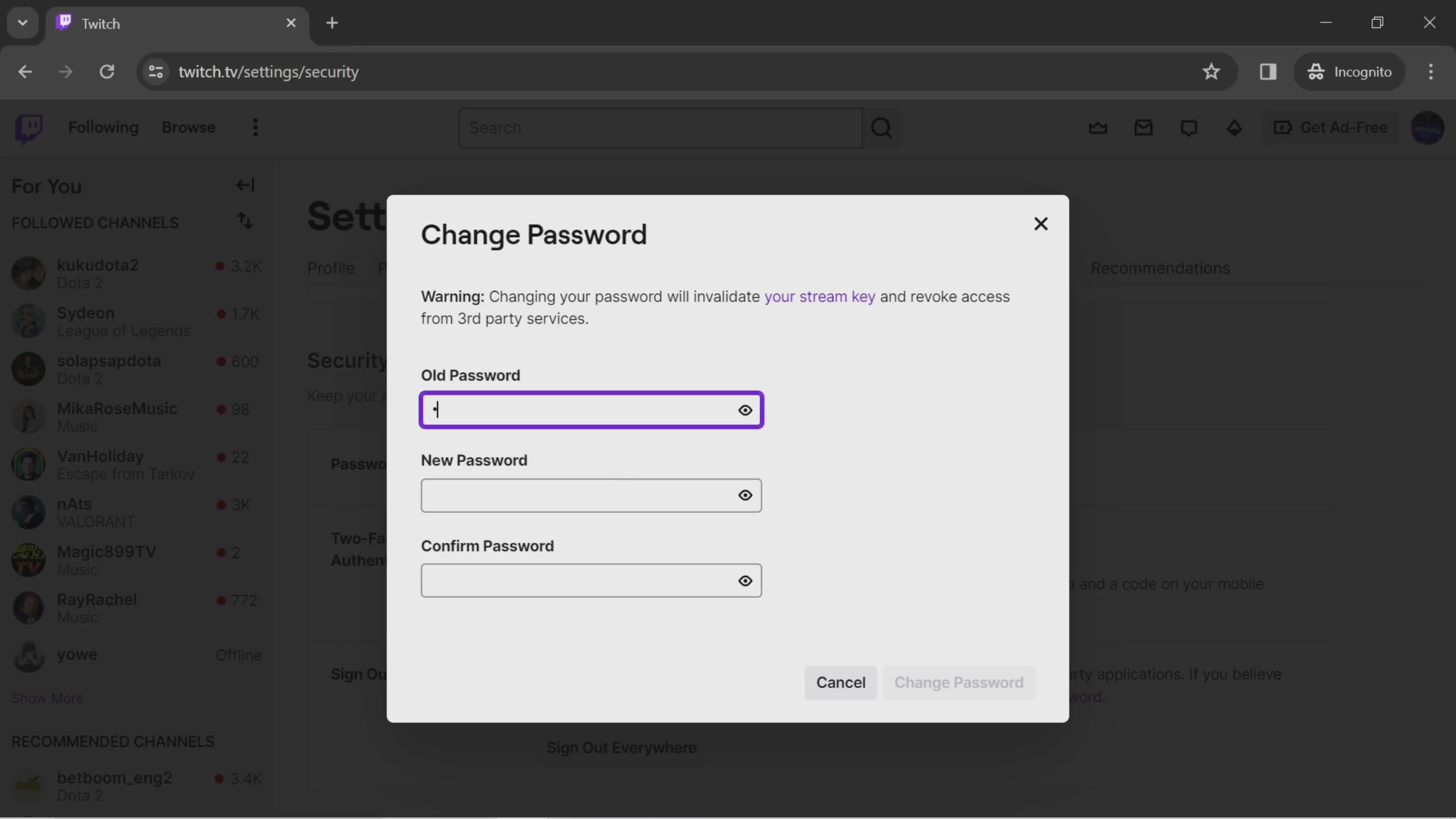Screen dimensions: 1456x819
Task: Toggle visibility of Old Password field
Action: [x=745, y=410]
